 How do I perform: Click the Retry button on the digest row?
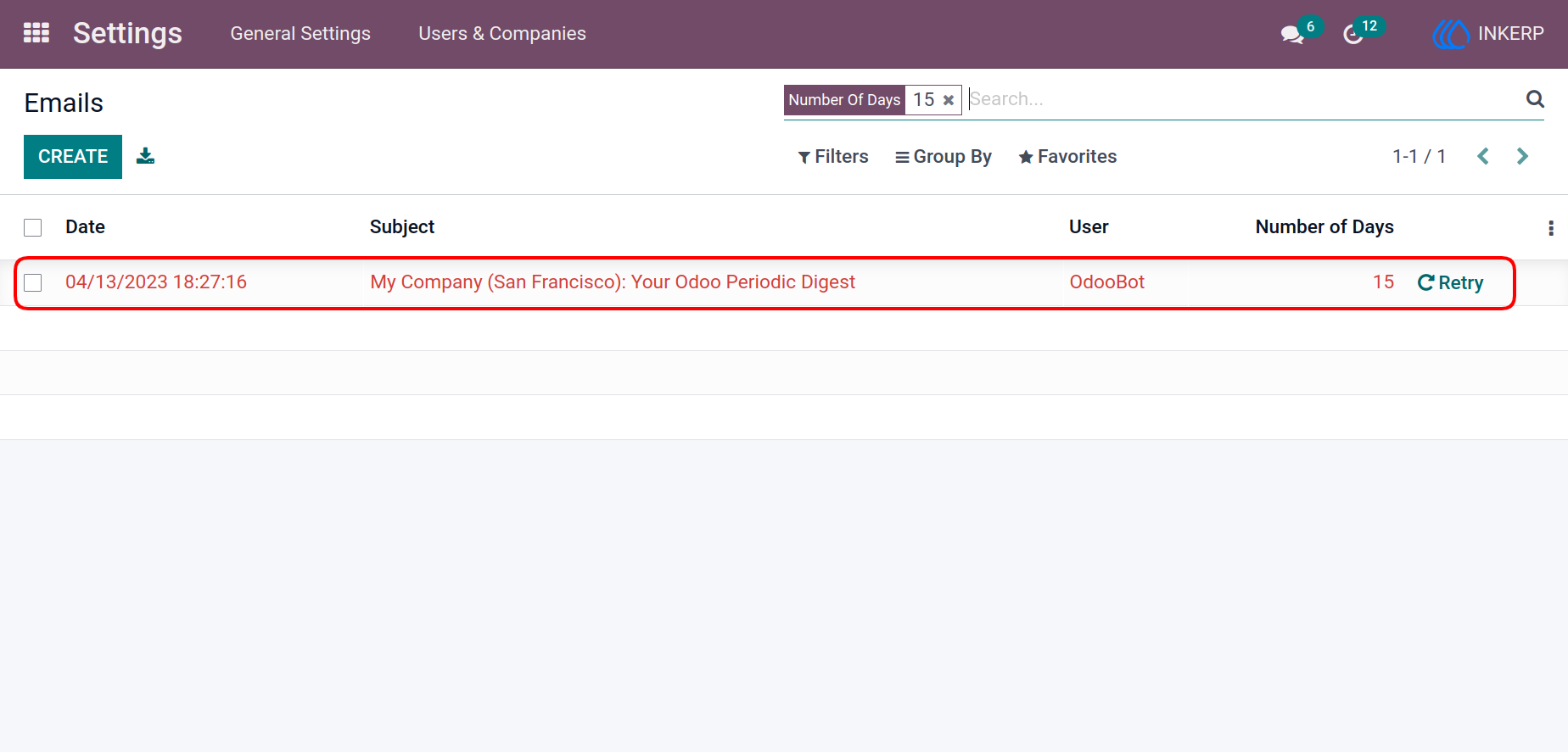point(1451,282)
